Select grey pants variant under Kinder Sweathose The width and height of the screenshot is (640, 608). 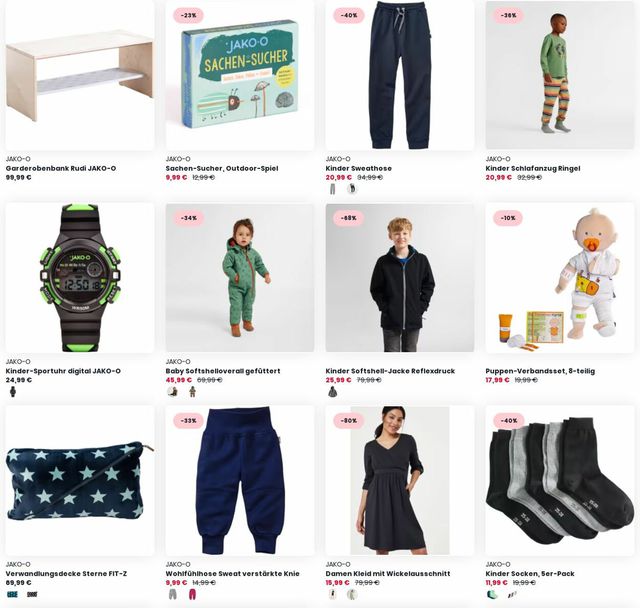coord(333,189)
